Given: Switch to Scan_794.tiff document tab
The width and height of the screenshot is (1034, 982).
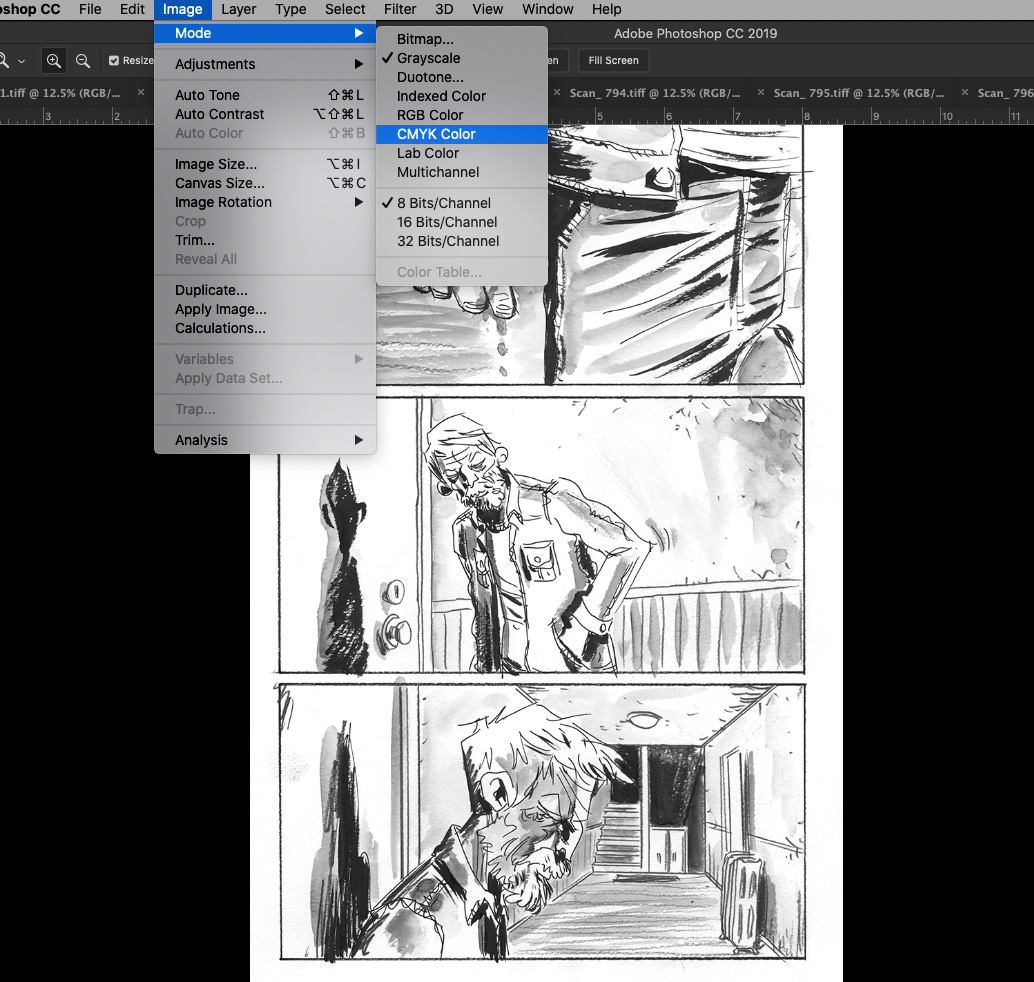Looking at the screenshot, I should click(655, 93).
